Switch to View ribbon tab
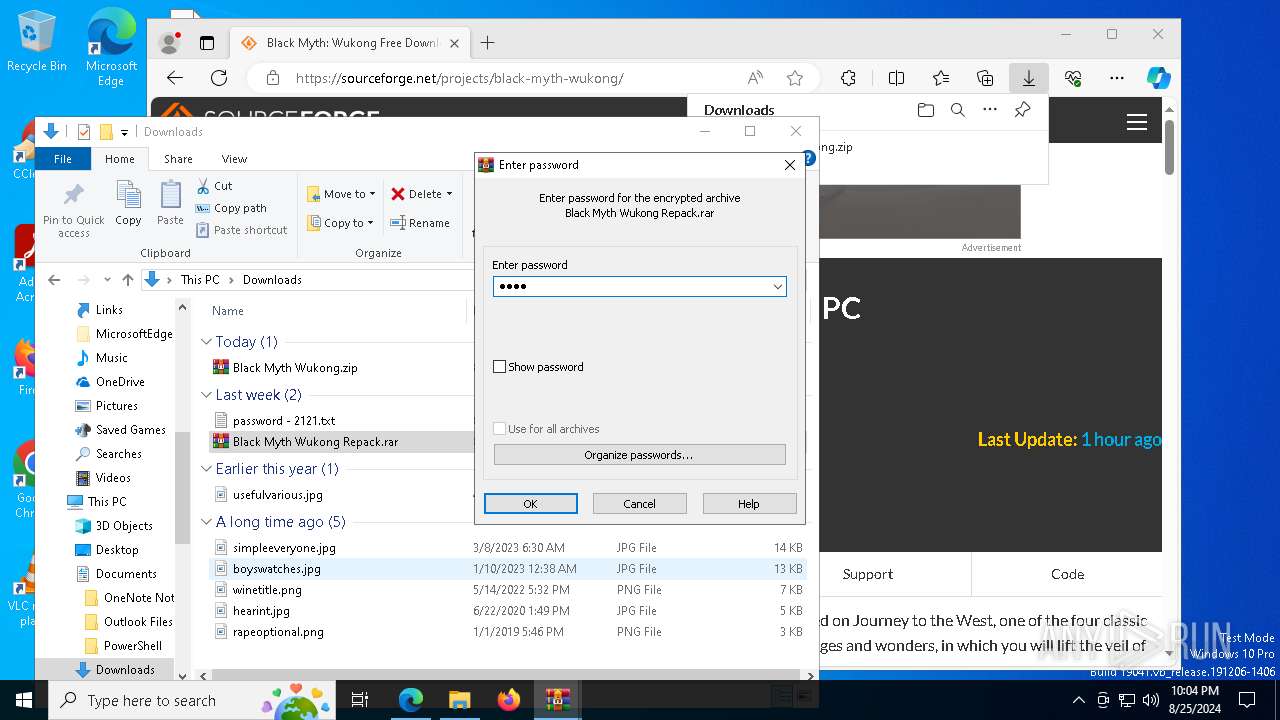This screenshot has width=1280, height=720. click(x=234, y=159)
